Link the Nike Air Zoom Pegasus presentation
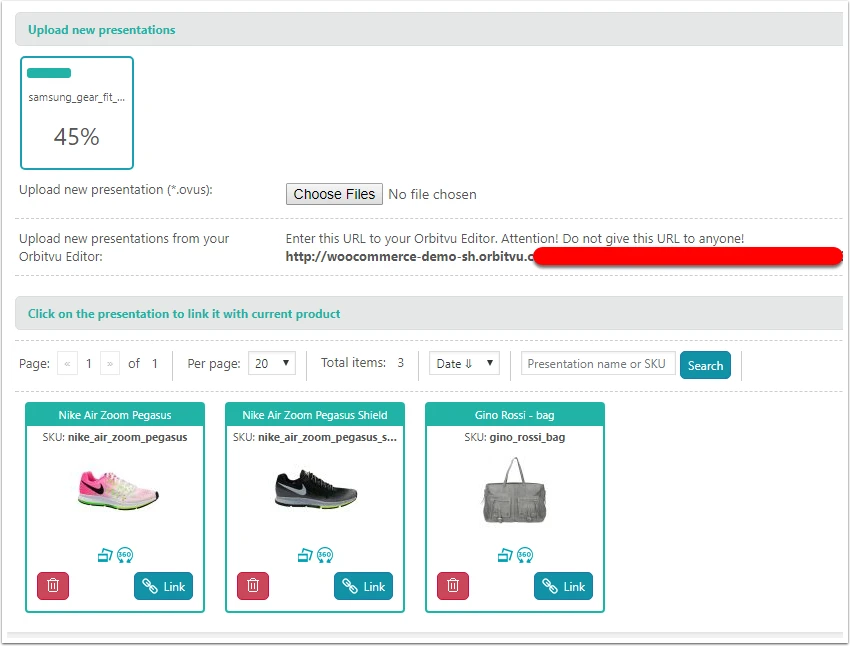This screenshot has height=646, width=850. click(164, 586)
